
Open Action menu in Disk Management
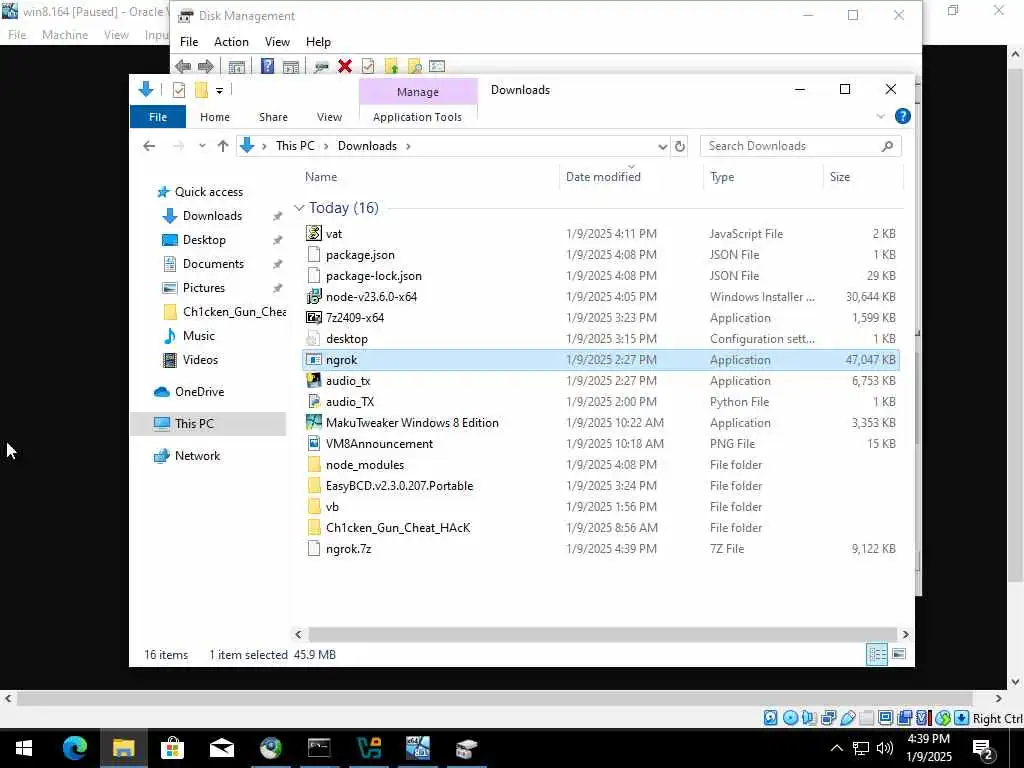(231, 42)
